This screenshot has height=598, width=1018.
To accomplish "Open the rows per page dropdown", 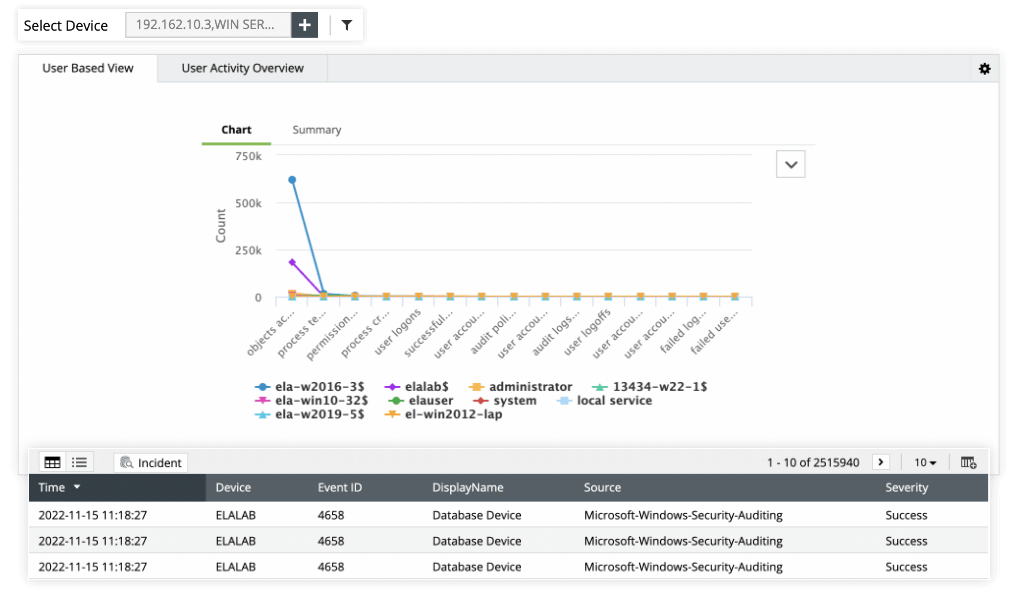I will [925, 462].
